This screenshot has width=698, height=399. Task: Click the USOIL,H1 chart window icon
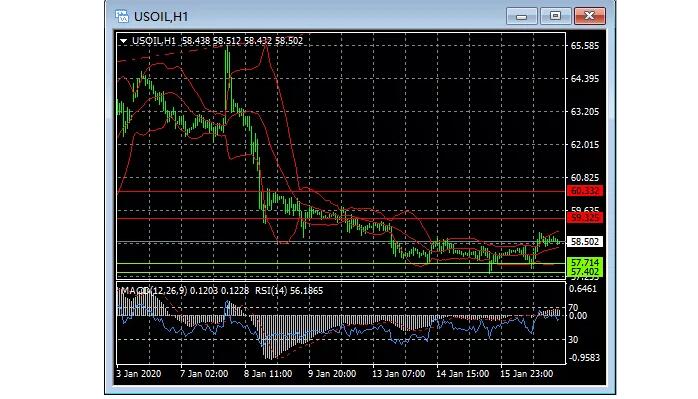pyautogui.click(x=122, y=16)
